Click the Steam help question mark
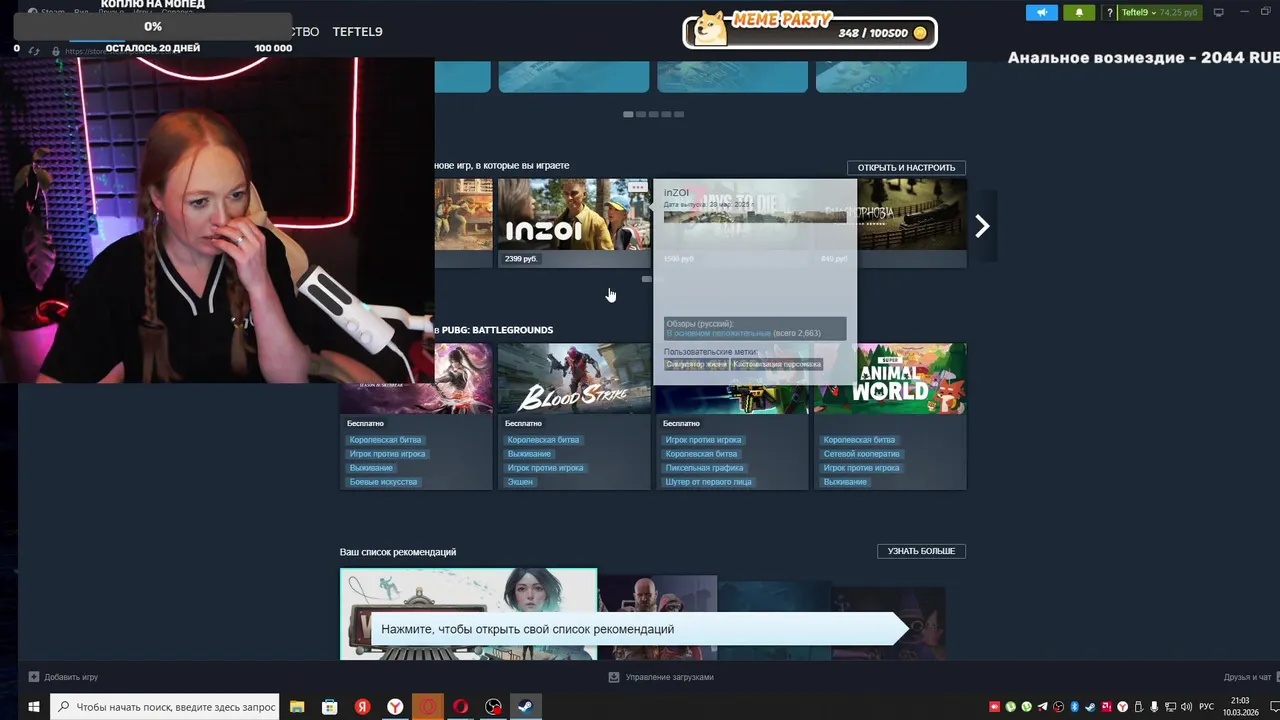1280x720 pixels. pos(1109,13)
